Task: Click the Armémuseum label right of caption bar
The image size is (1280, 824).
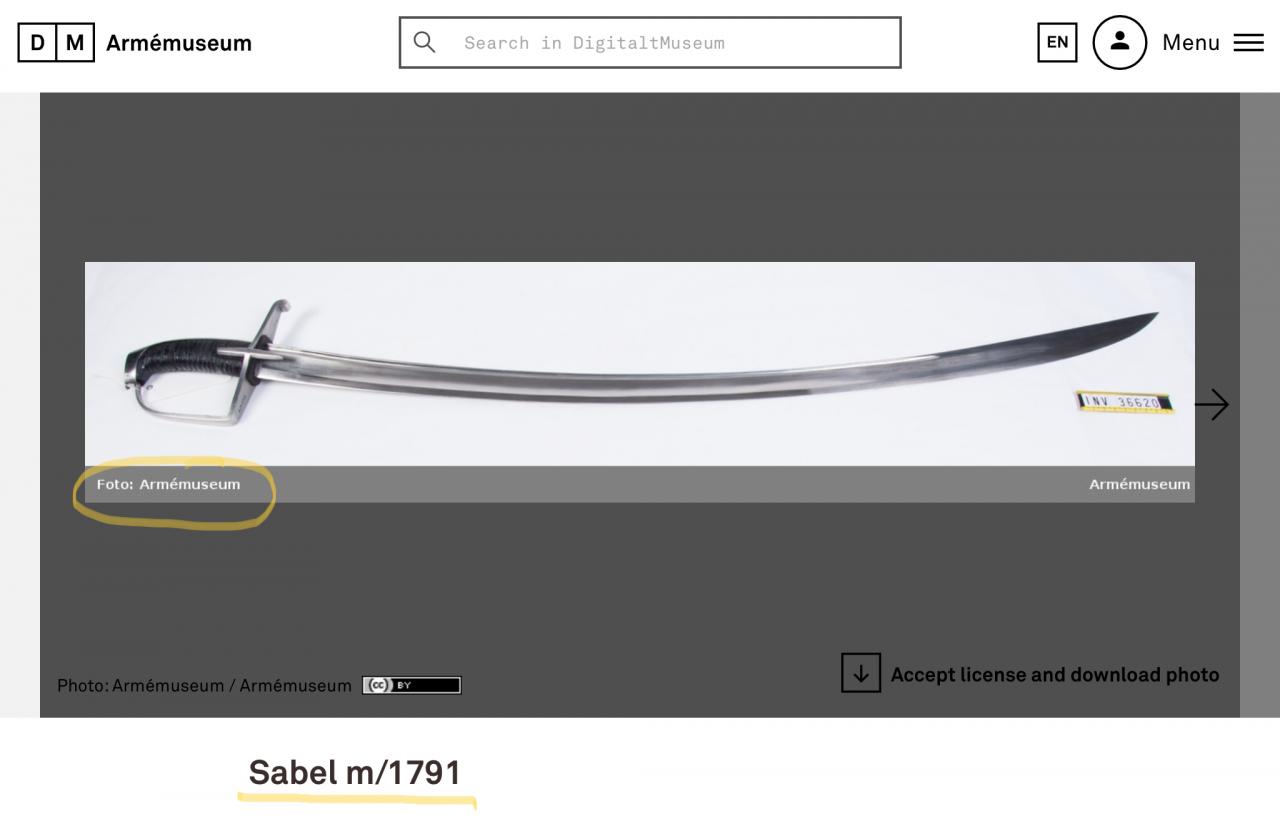Action: pos(1140,484)
